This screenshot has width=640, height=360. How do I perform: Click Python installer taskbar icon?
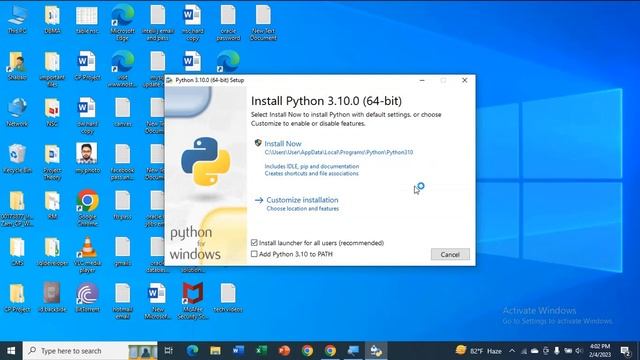[x=376, y=351]
